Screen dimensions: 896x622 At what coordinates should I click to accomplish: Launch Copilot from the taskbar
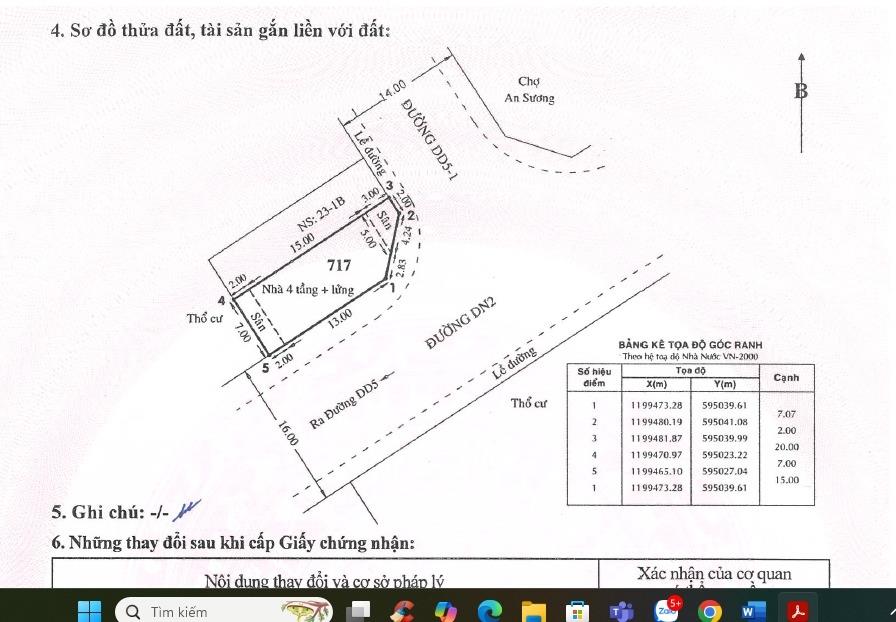[x=445, y=610]
